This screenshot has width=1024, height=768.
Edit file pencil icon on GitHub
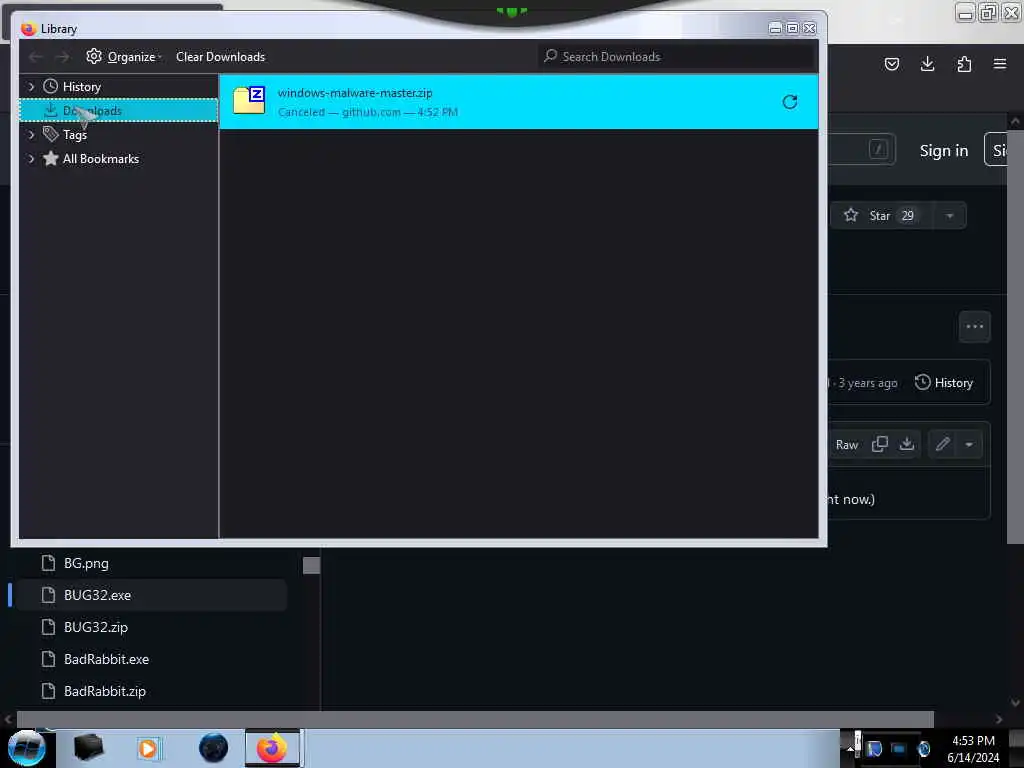tap(942, 445)
